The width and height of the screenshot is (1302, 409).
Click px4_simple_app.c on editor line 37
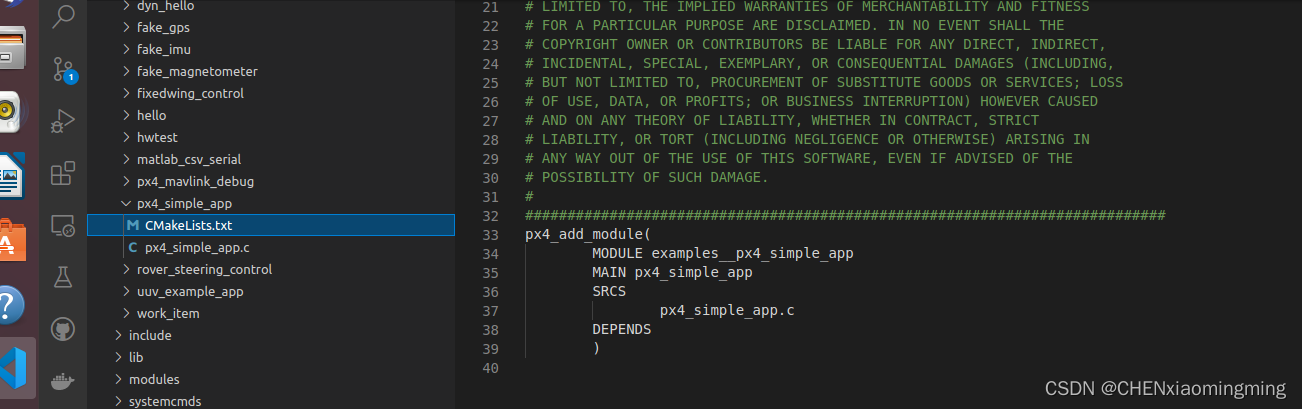pyautogui.click(x=727, y=310)
